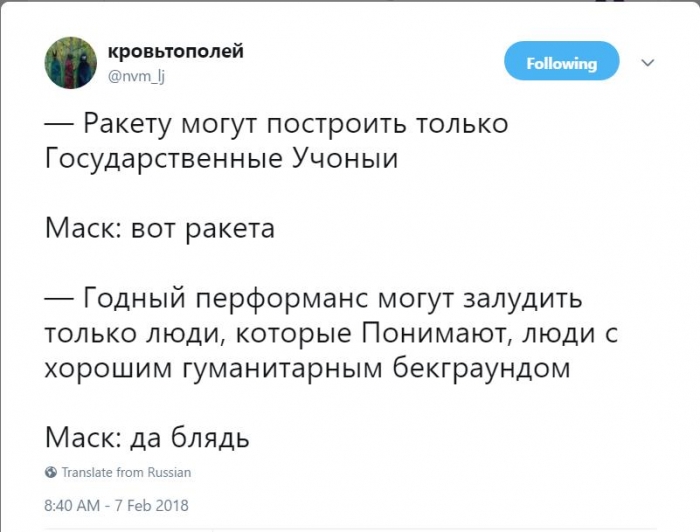Open the @nvm_lj handle link
This screenshot has width=700, height=532.
tap(137, 77)
